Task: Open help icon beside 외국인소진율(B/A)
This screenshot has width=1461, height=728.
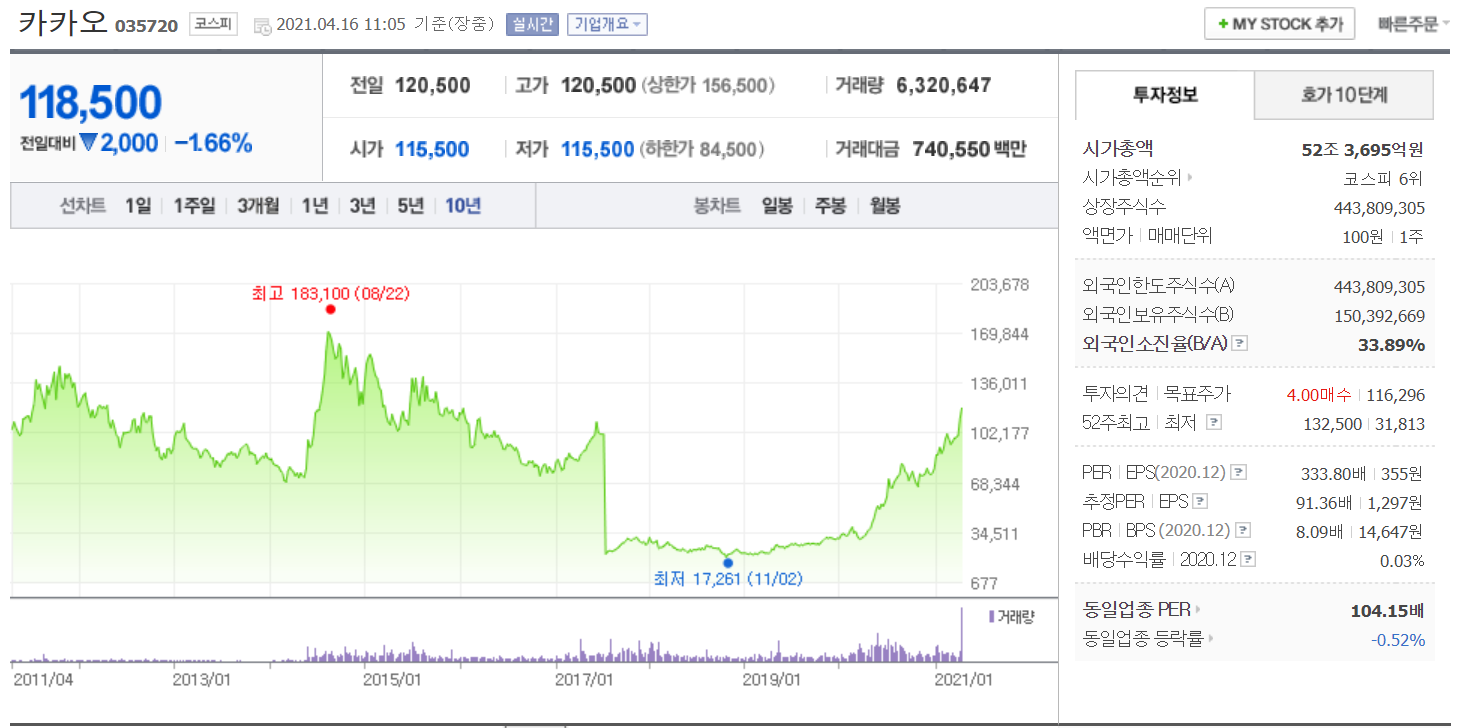Action: click(x=1240, y=343)
